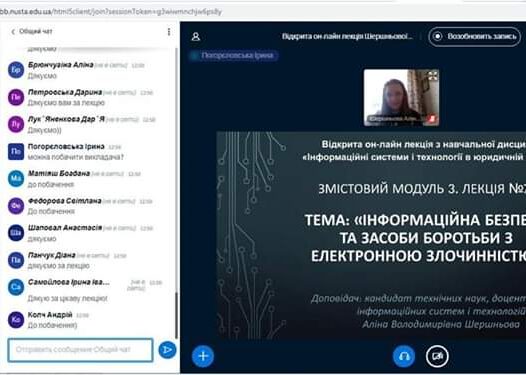The height and width of the screenshot is (375, 526).
Task: Click avatar of Панчук Діана
Action: [16, 260]
